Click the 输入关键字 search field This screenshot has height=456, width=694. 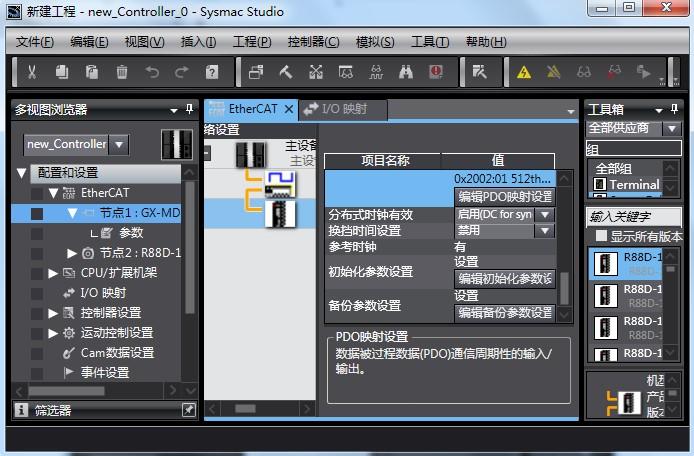(633, 217)
